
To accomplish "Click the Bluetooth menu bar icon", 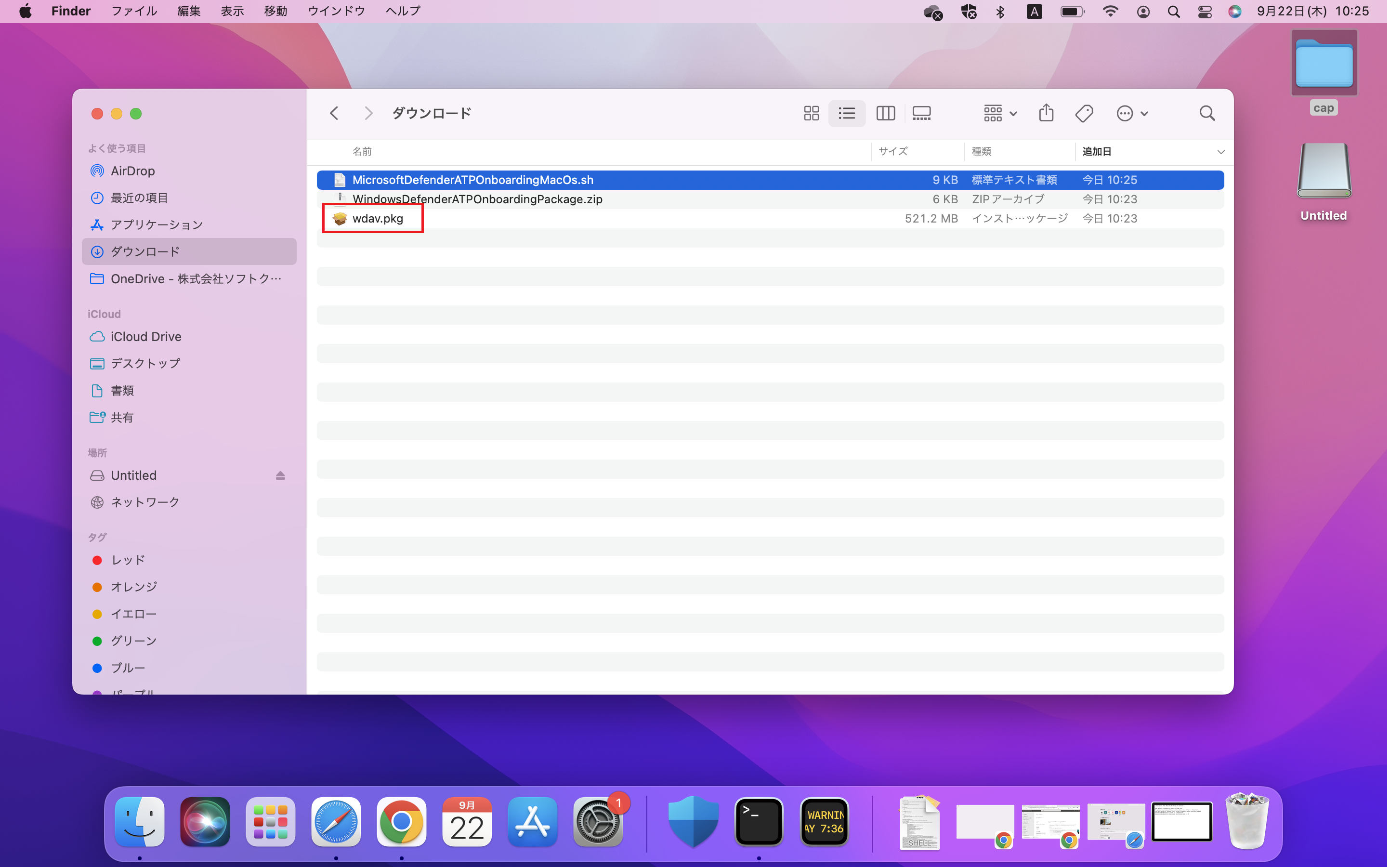I will (1002, 12).
